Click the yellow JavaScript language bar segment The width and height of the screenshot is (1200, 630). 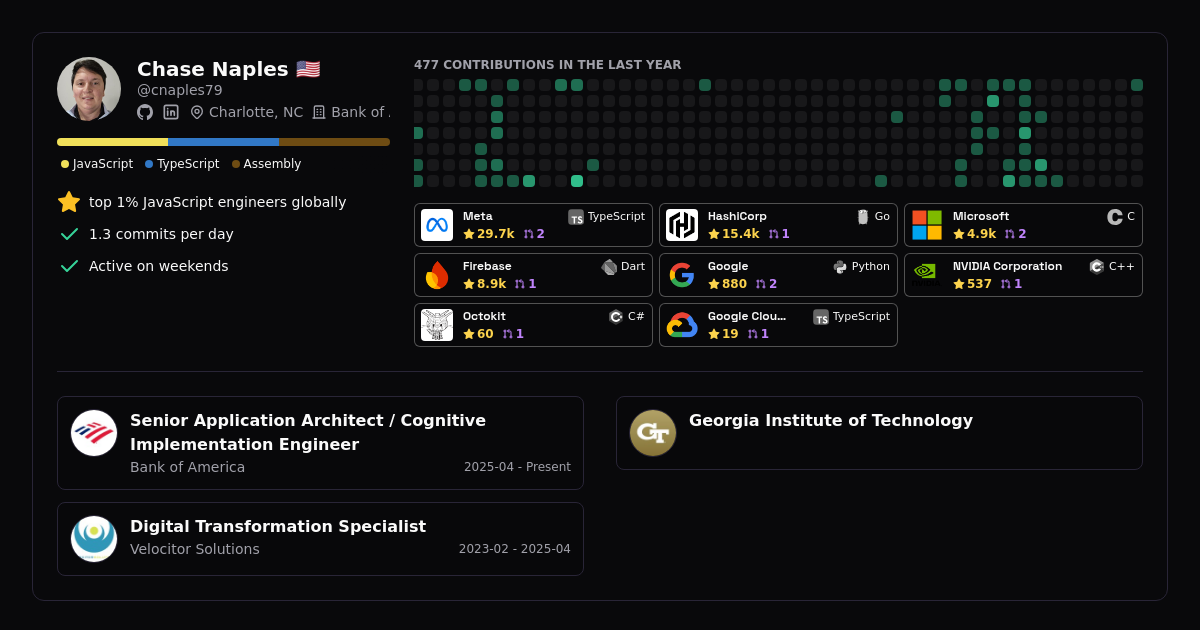(112, 142)
